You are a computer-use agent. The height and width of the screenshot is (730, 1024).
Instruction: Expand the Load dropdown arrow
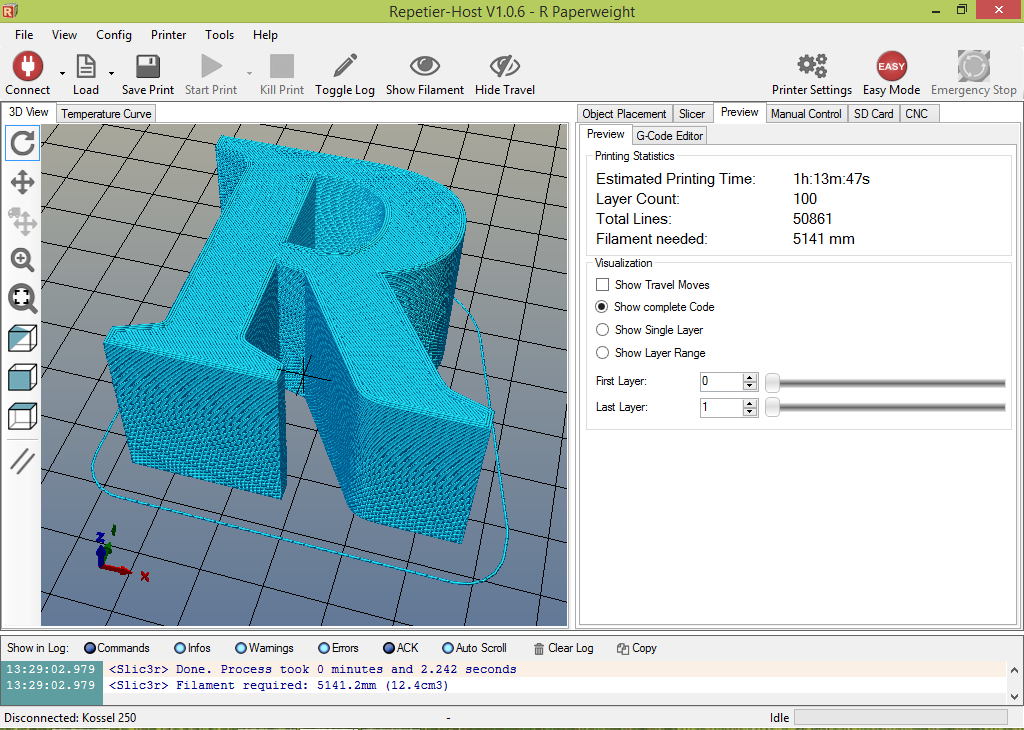(x=111, y=73)
